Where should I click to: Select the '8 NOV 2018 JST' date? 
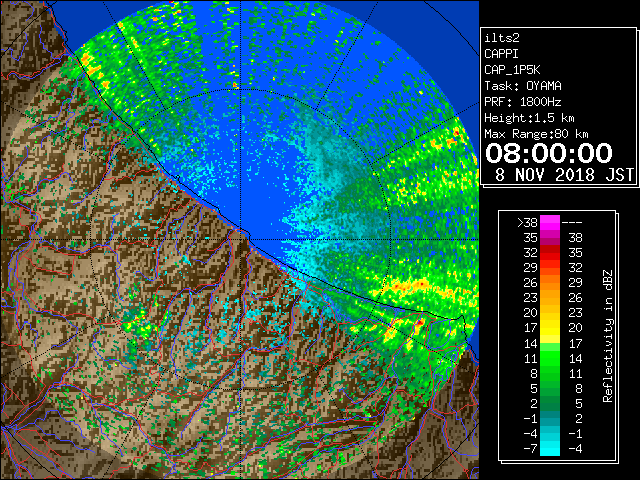tap(564, 175)
